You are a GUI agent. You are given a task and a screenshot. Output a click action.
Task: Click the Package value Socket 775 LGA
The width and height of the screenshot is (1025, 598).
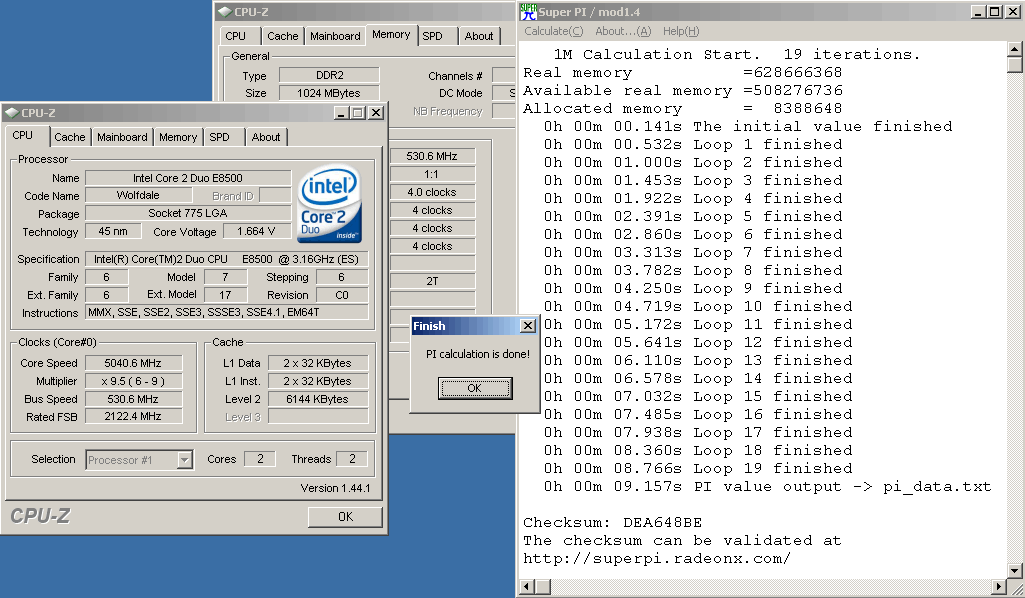coord(188,213)
